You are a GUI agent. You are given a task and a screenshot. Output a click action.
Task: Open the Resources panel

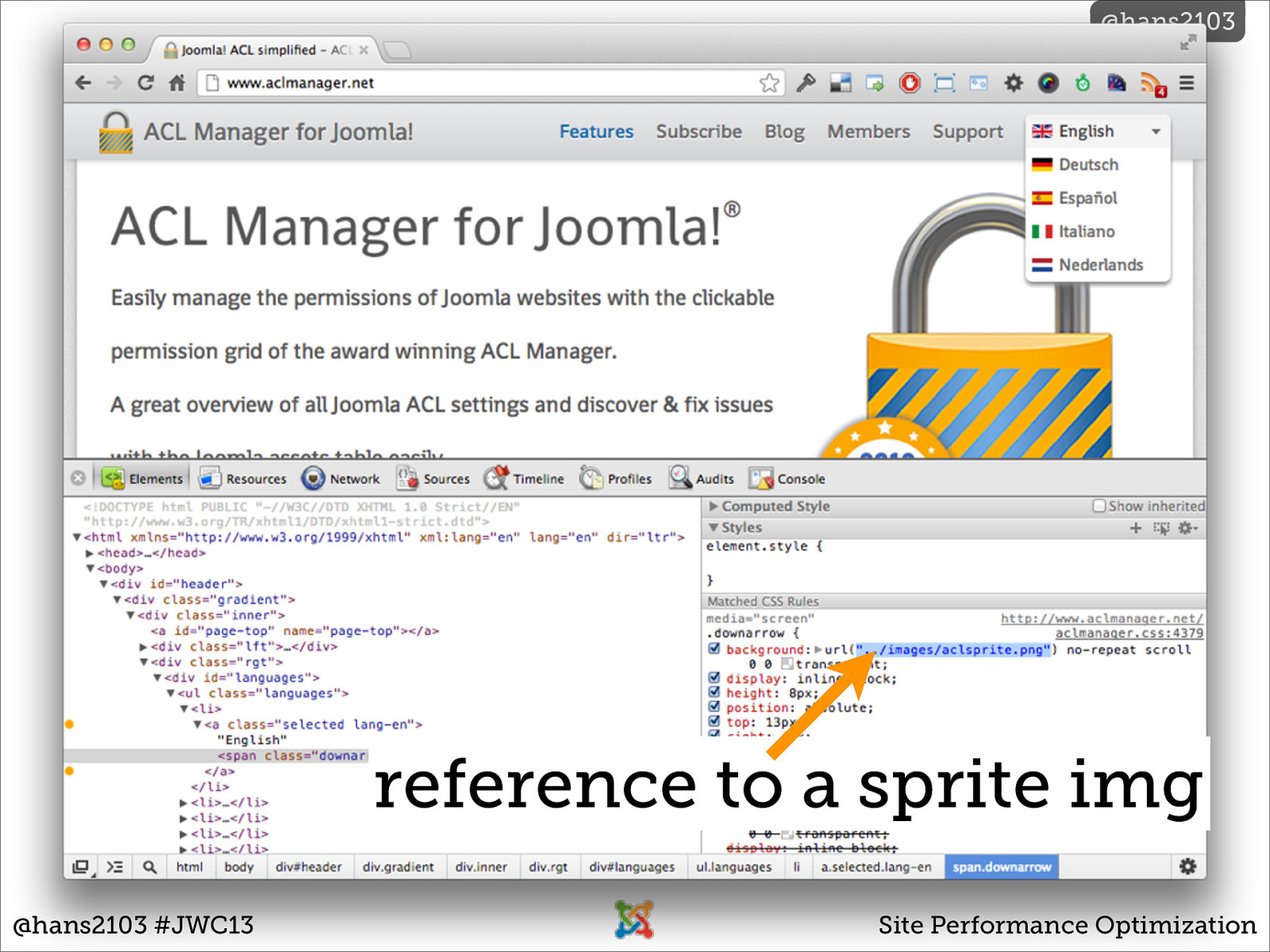tap(243, 478)
